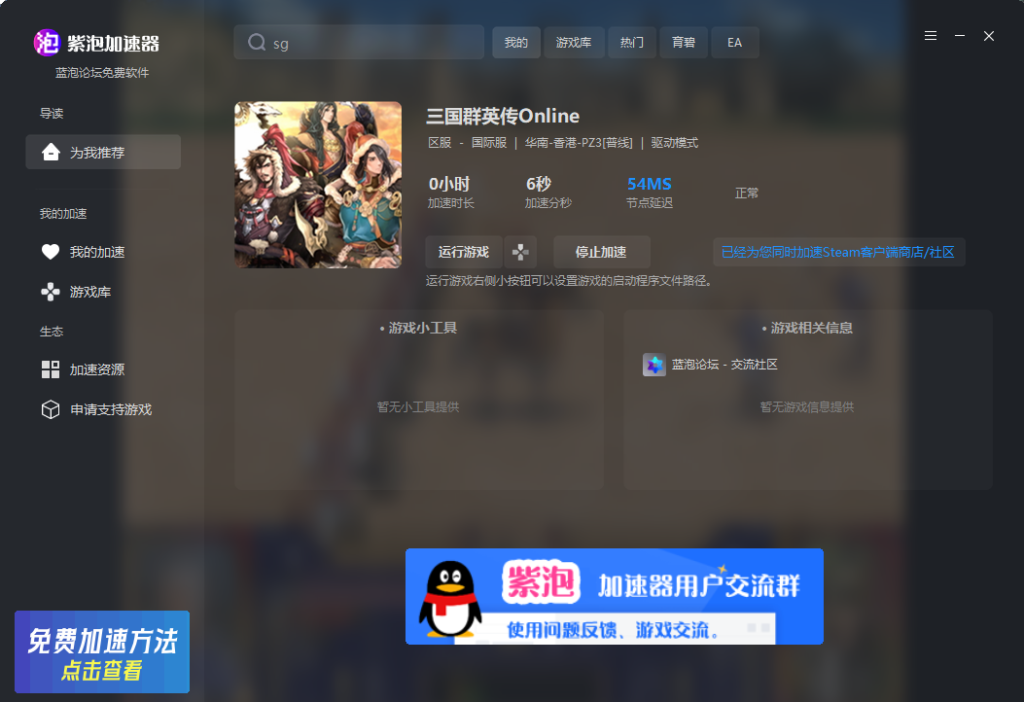1024x702 pixels.
Task: Click the 6秒 value
Action: coord(539,184)
